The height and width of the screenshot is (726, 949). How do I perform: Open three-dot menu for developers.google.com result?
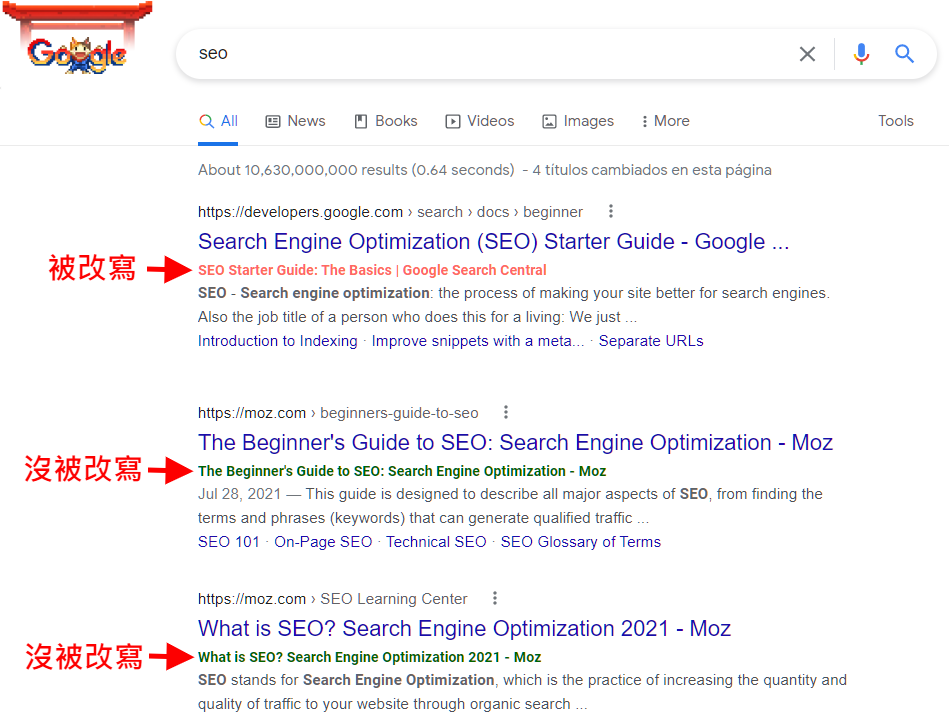(611, 211)
